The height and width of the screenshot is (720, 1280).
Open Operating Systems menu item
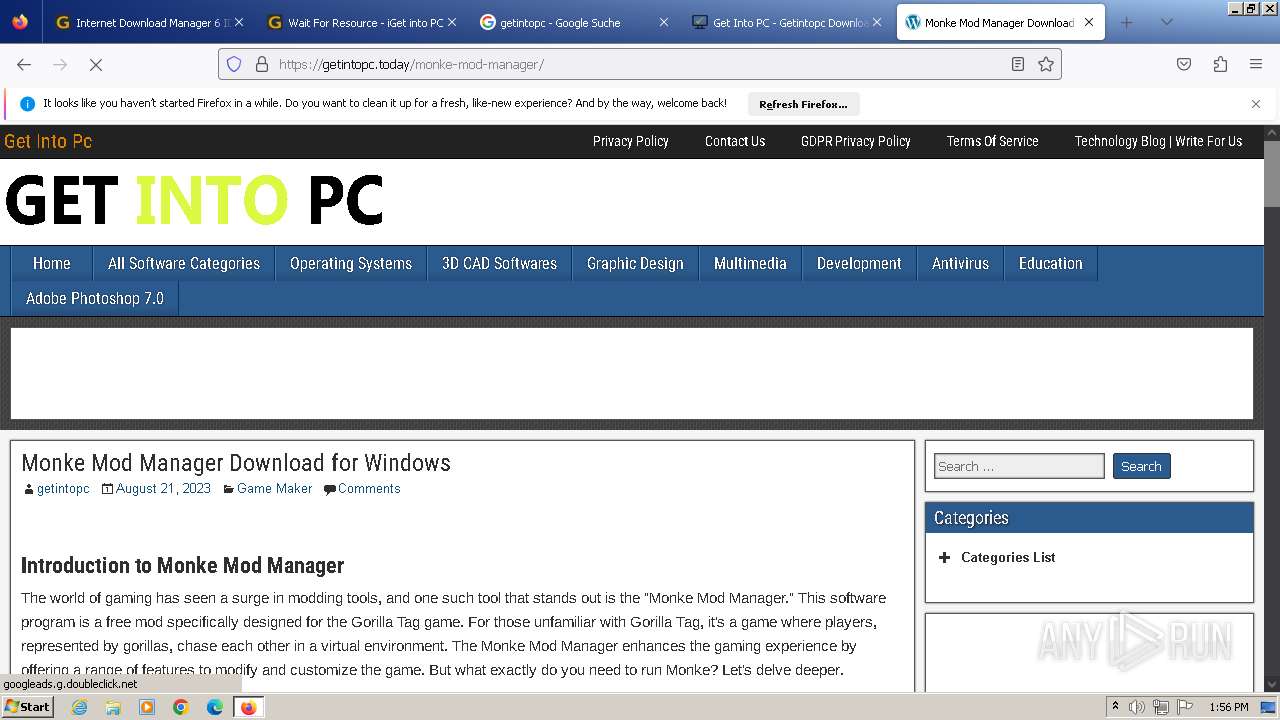tap(351, 263)
